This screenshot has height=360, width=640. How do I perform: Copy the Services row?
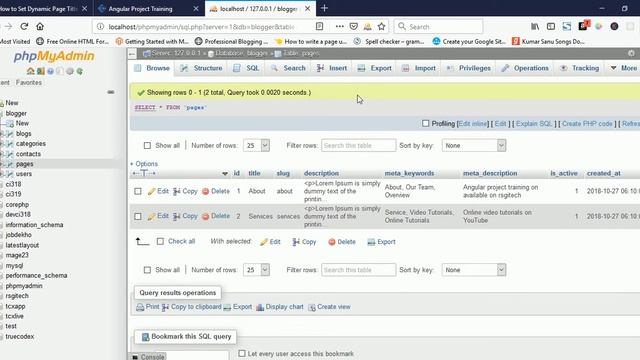coord(185,216)
